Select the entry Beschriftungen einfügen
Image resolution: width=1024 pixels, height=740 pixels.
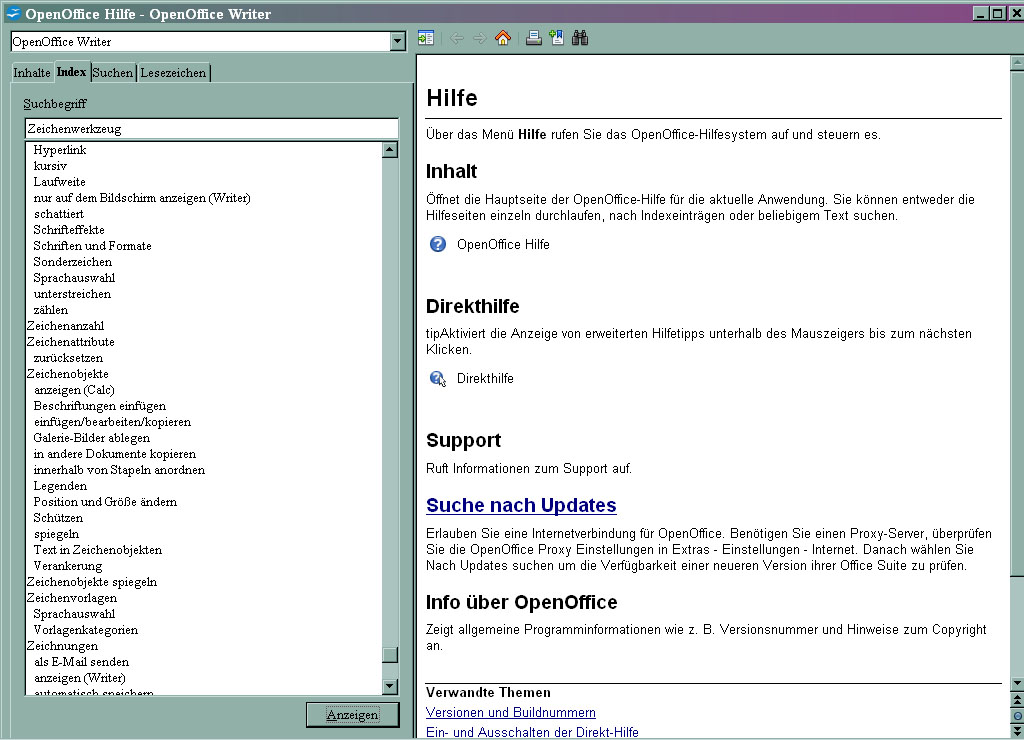pos(100,406)
